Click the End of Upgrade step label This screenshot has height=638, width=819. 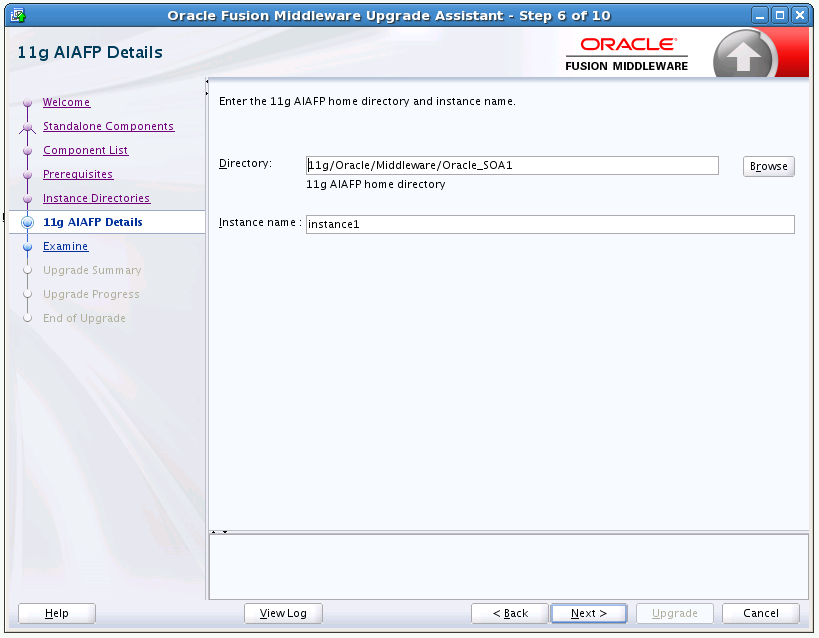[84, 319]
